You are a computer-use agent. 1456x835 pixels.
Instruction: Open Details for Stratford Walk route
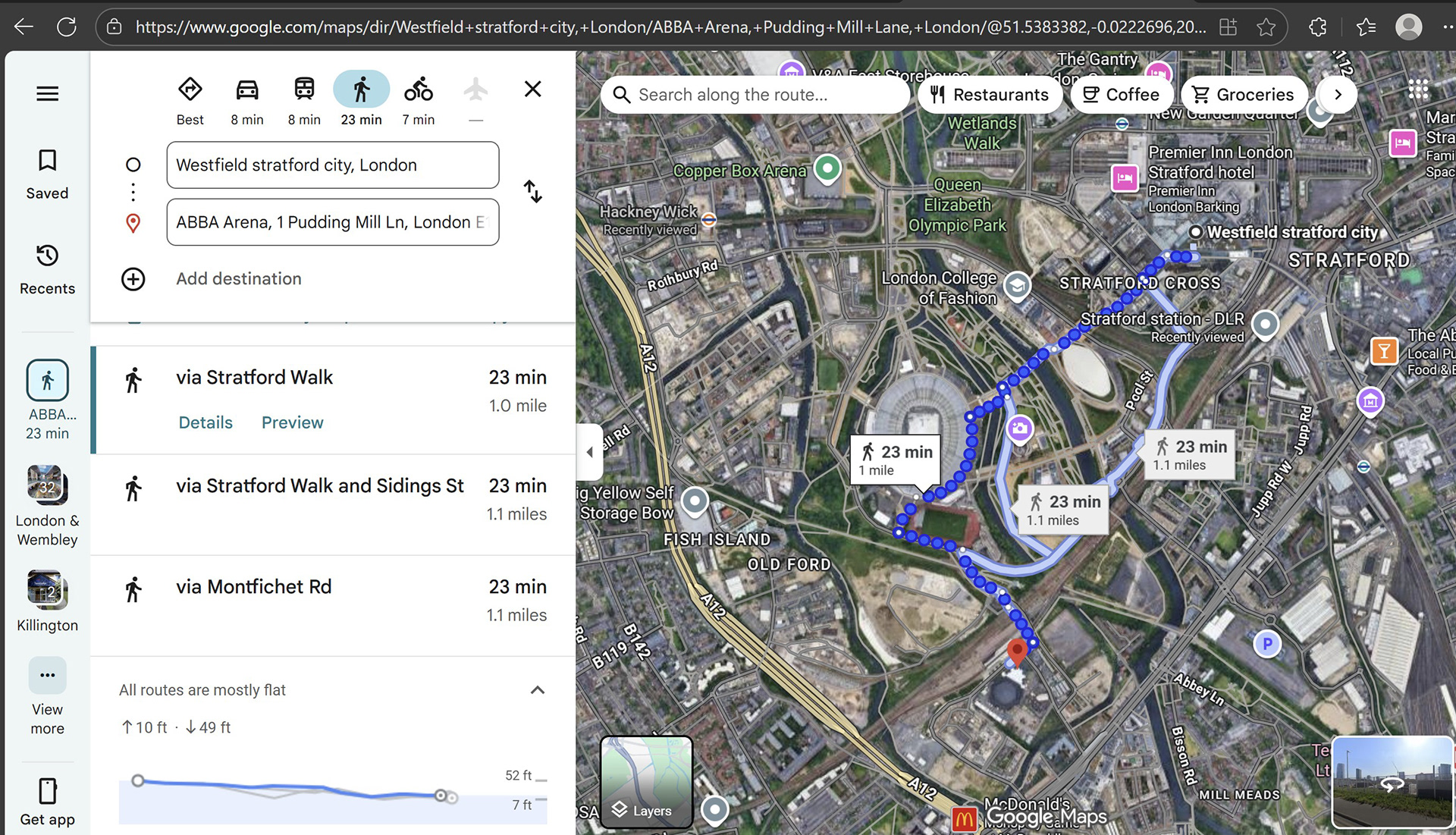coord(206,422)
